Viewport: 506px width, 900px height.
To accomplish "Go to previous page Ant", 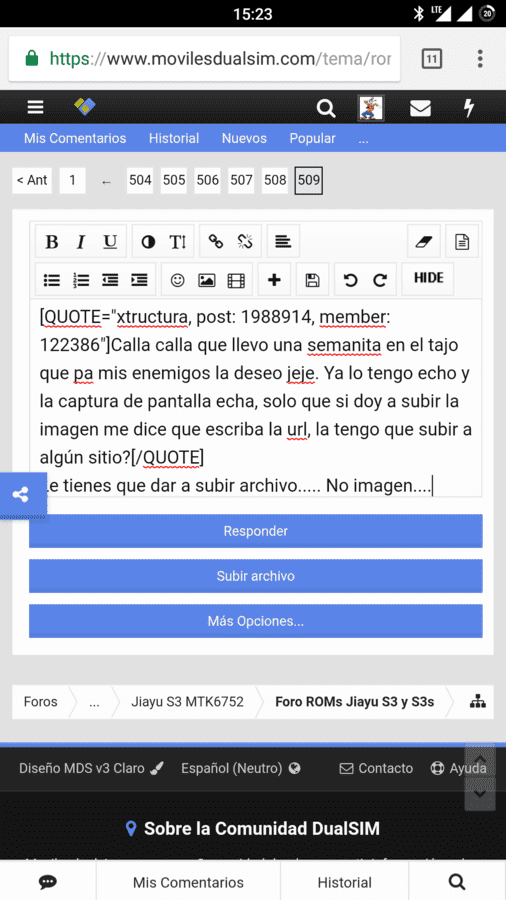I will (x=32, y=180).
